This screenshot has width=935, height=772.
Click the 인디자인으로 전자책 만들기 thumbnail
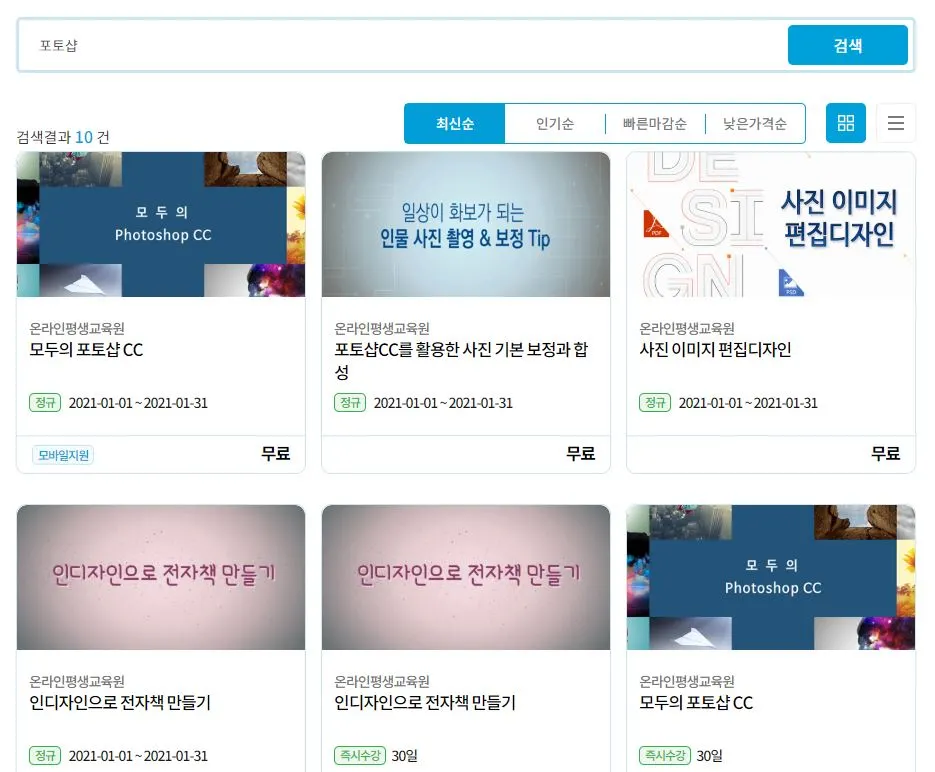tap(160, 577)
